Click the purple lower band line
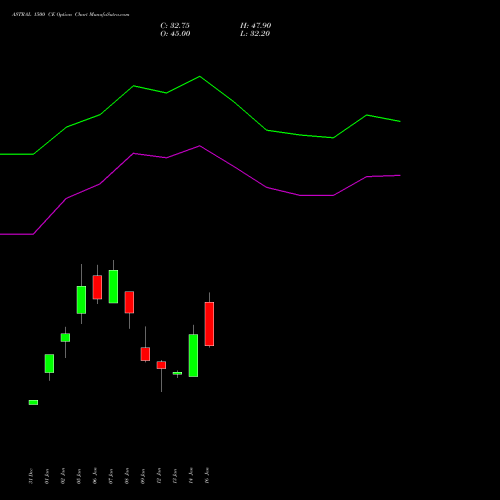 200,146
